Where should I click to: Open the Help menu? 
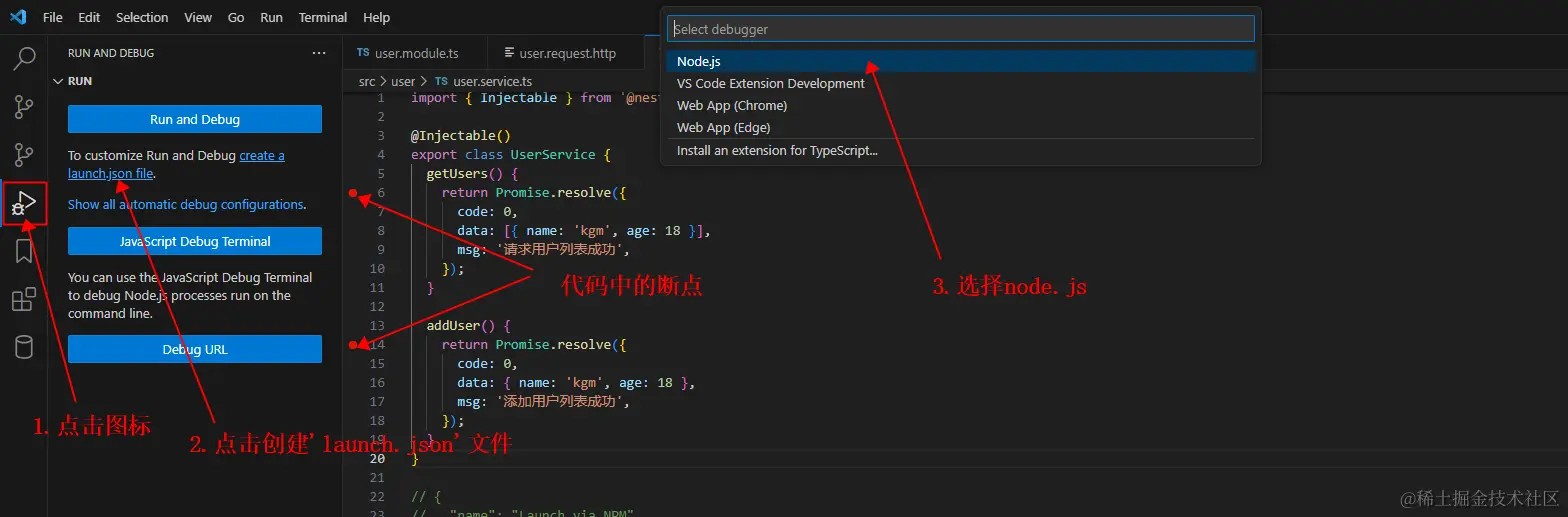[x=377, y=17]
